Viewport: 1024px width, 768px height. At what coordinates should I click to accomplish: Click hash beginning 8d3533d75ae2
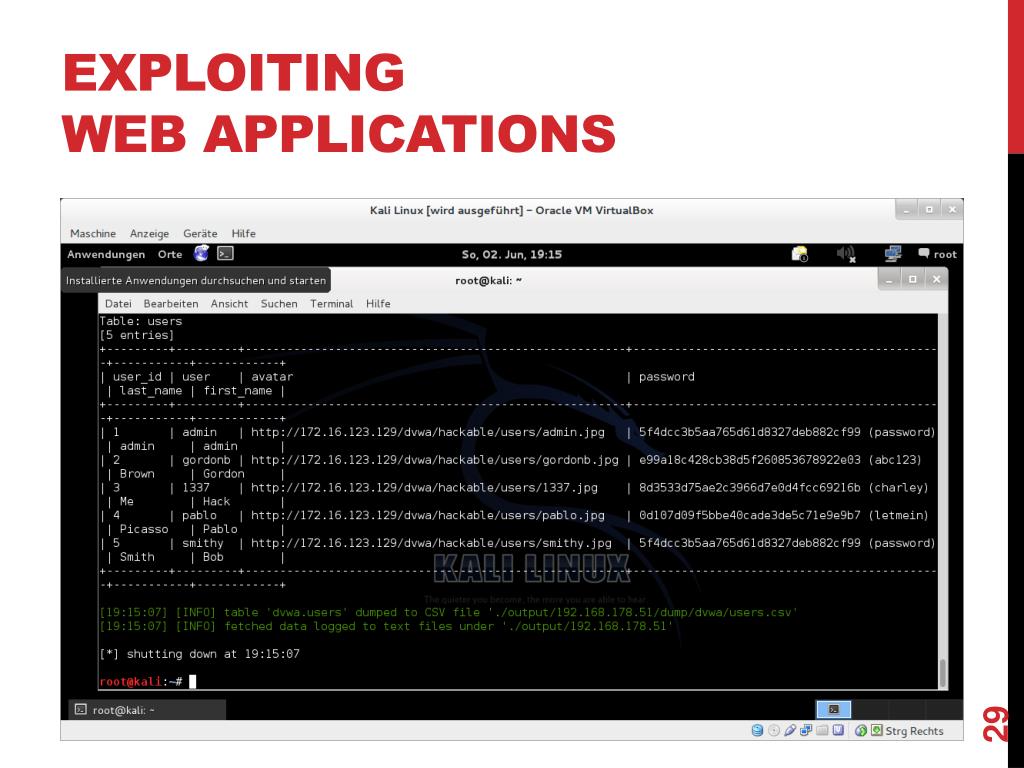pos(750,487)
